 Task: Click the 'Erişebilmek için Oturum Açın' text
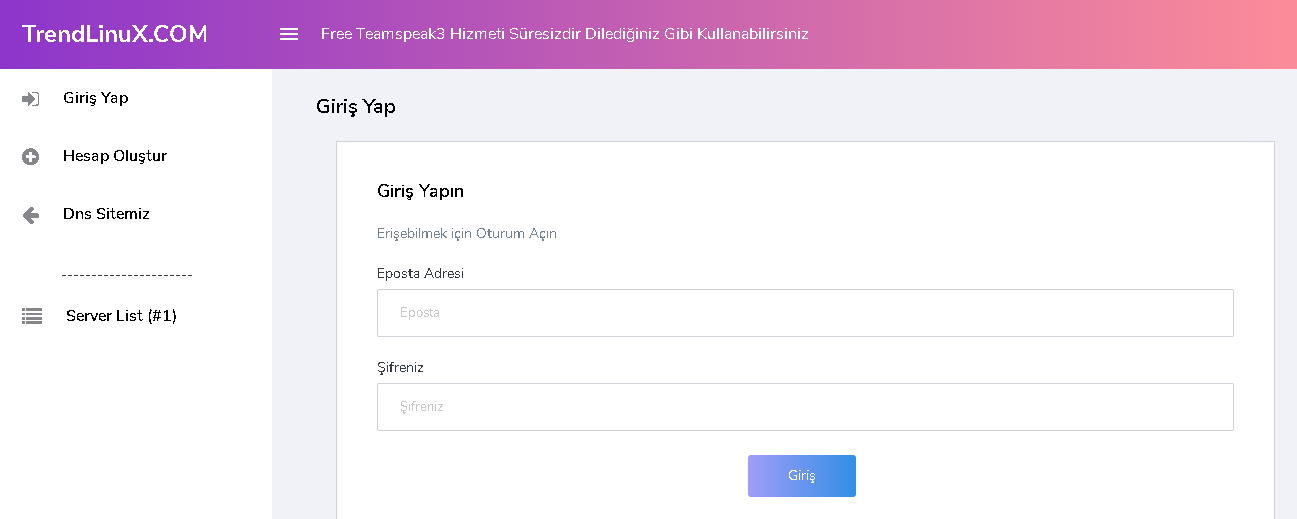pos(467,234)
